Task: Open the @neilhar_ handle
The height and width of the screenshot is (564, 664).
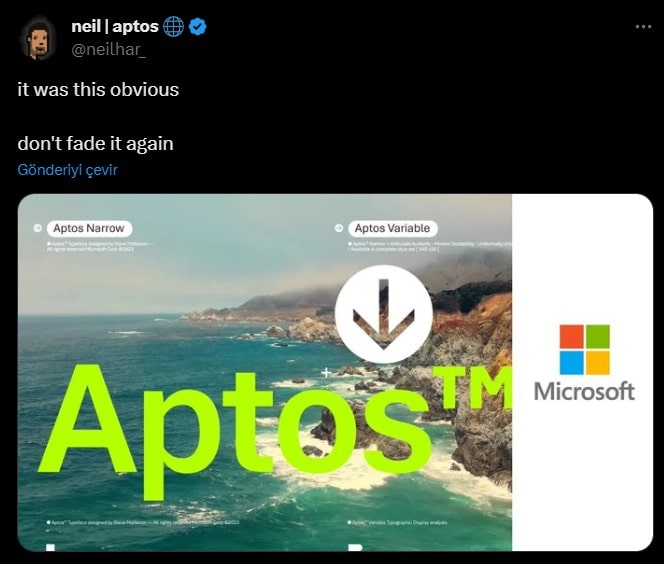Action: (108, 50)
